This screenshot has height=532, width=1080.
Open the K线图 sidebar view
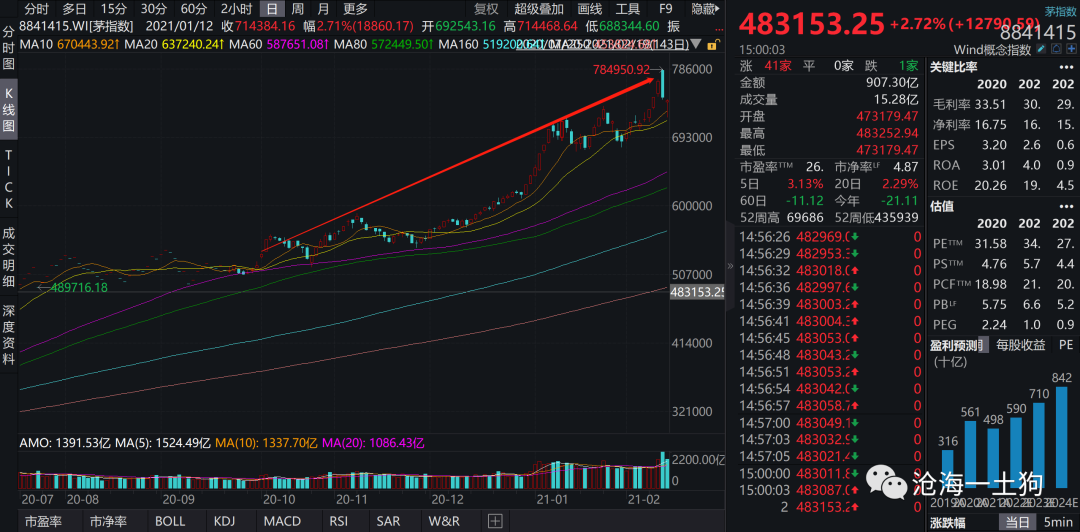click(x=9, y=110)
